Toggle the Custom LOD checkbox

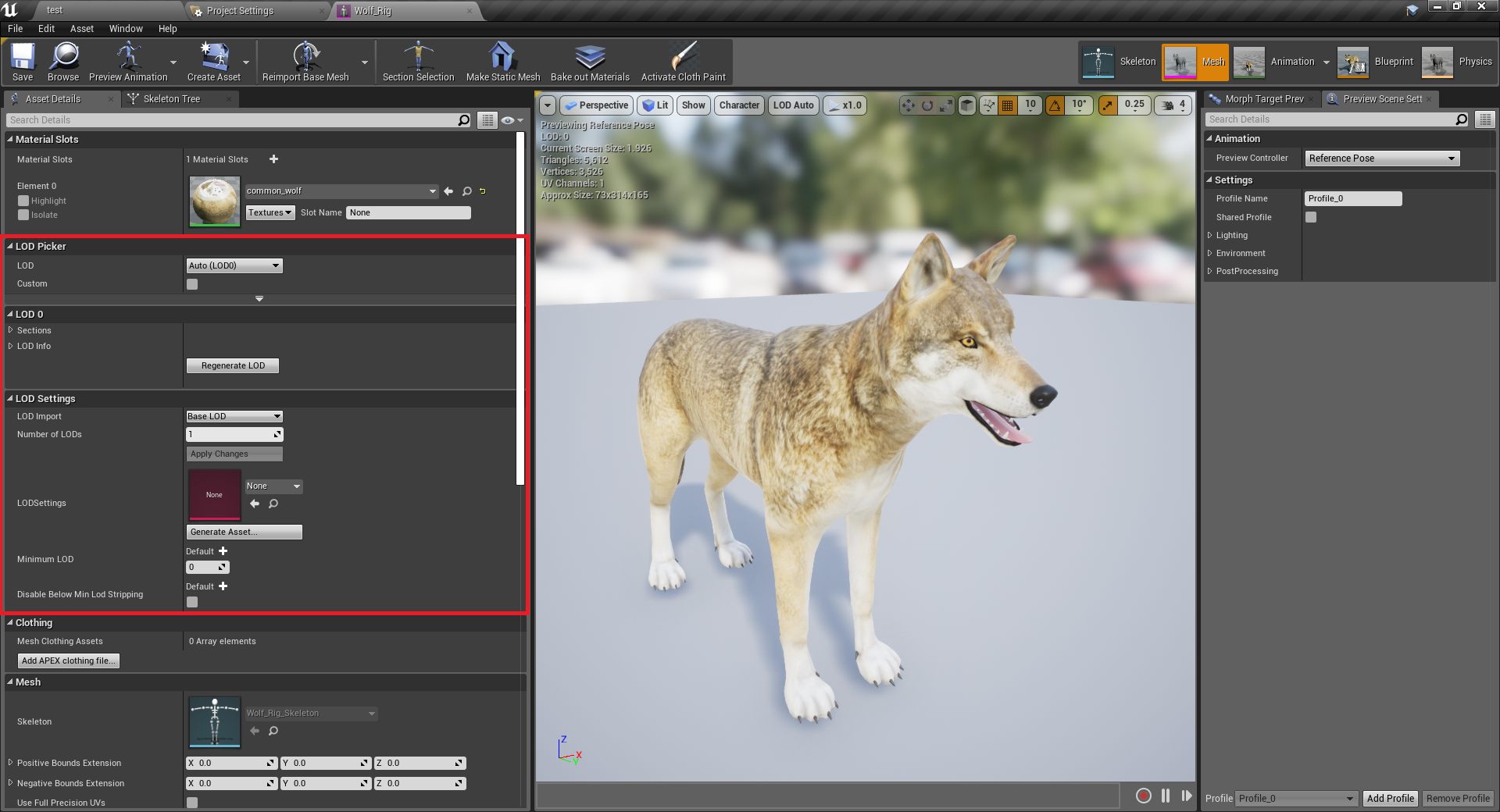tap(192, 284)
